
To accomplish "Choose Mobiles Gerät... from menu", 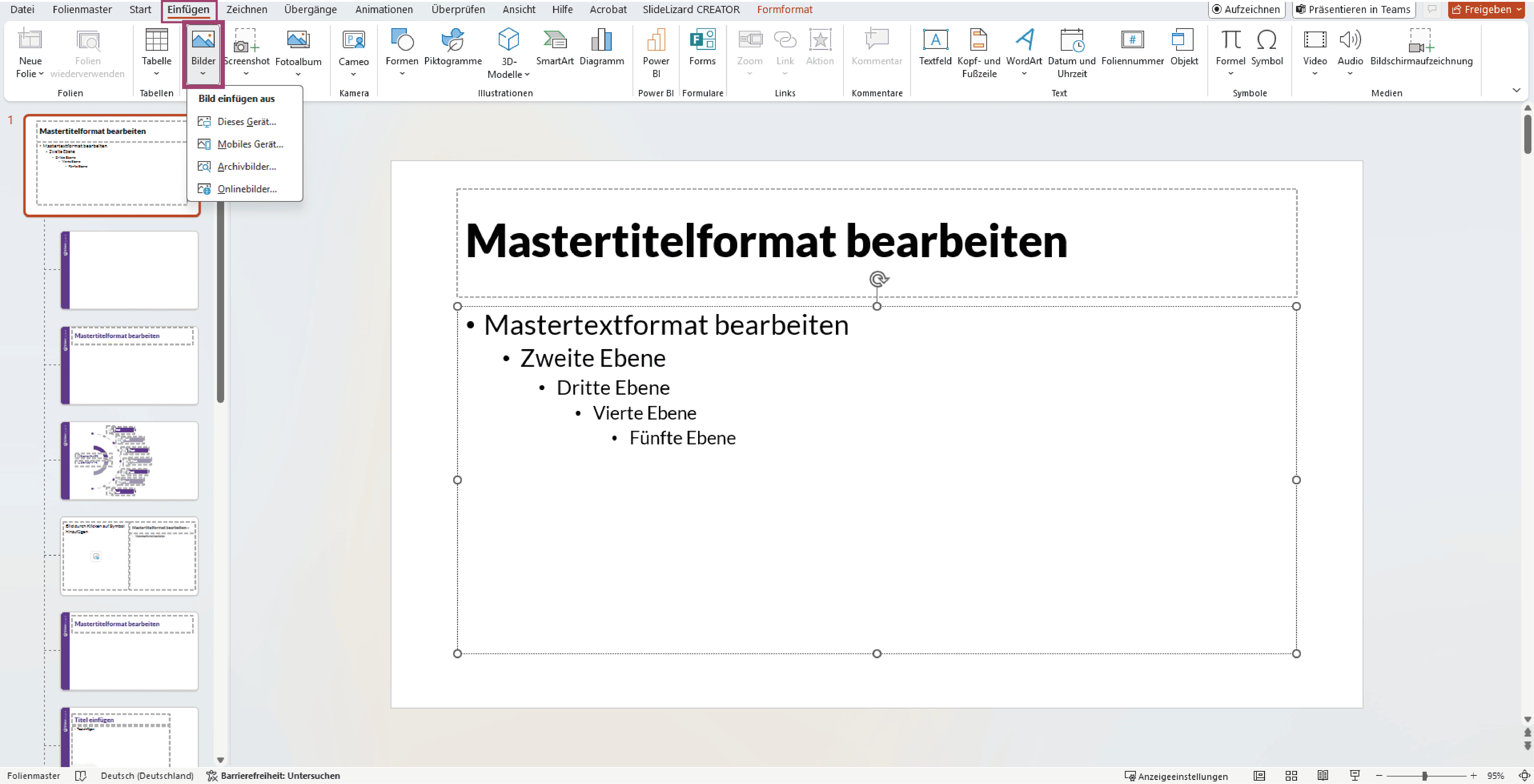I will pyautogui.click(x=245, y=144).
